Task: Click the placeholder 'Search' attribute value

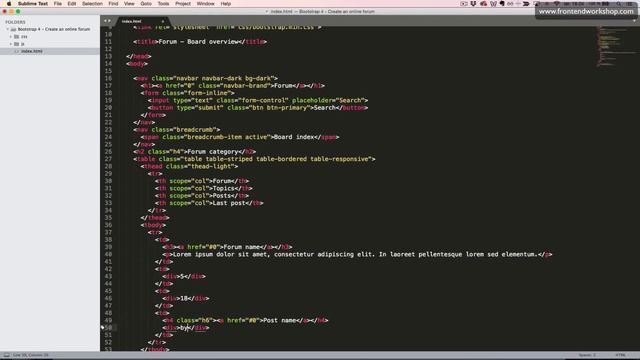Action: [x=350, y=100]
